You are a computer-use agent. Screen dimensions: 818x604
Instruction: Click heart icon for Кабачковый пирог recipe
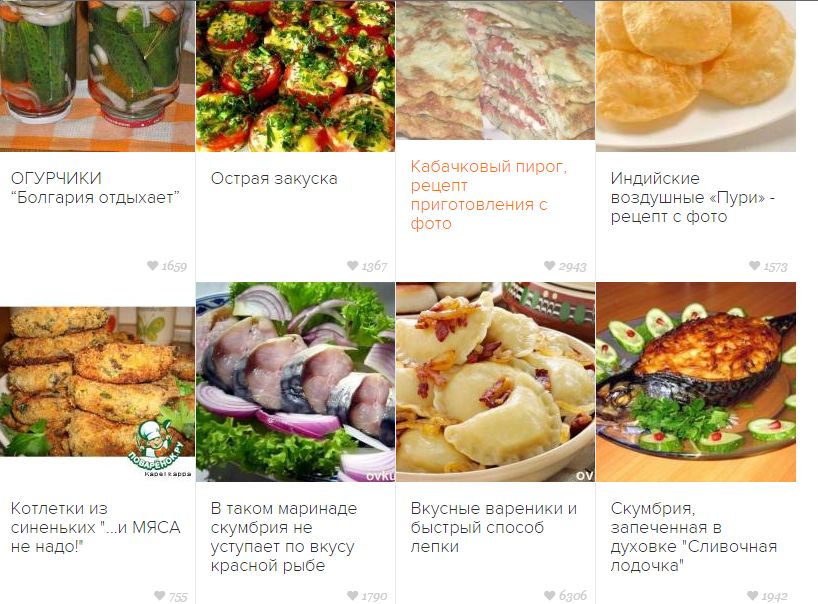click(x=549, y=266)
